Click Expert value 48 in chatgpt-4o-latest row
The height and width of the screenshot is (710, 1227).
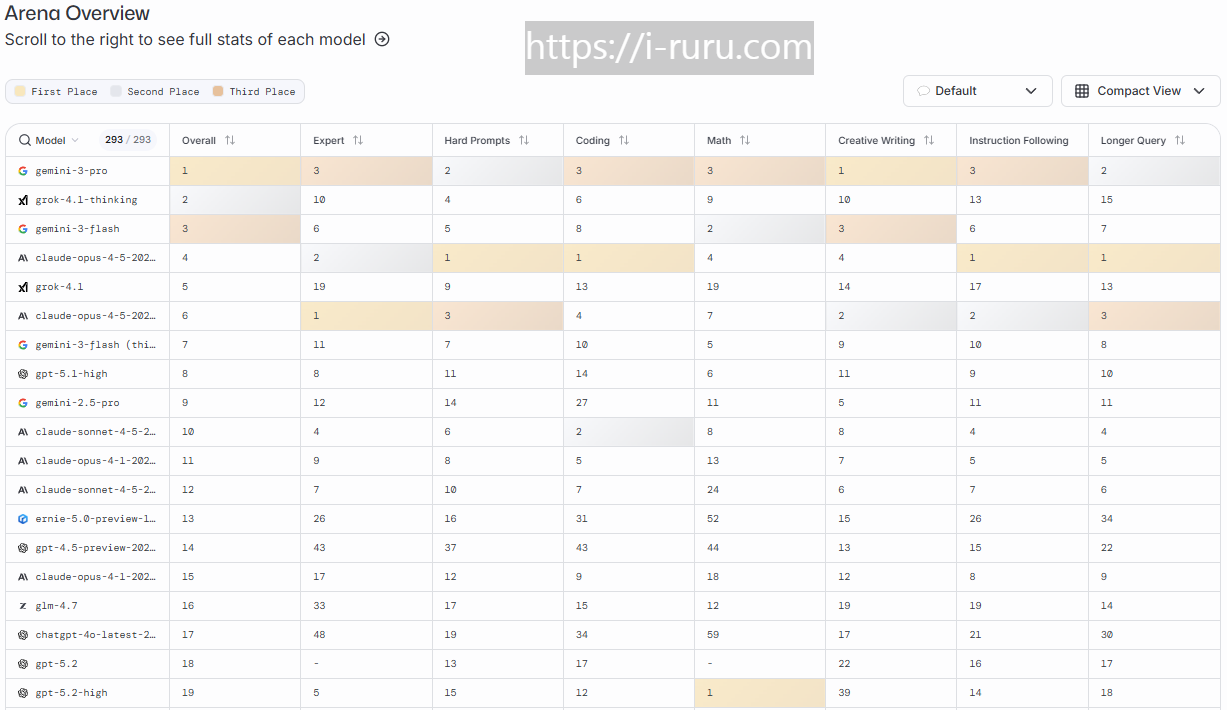(319, 635)
